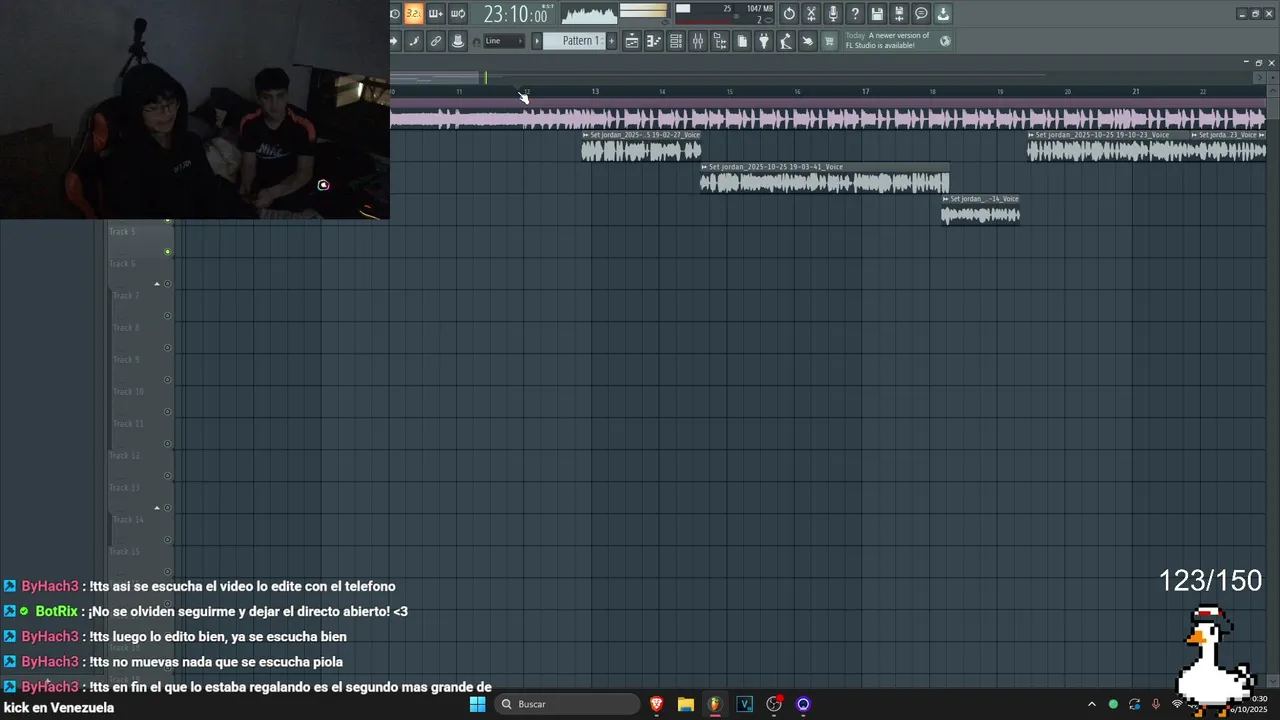The image size is (1280, 720).
Task: Open the piano roll view icon
Action: [654, 41]
